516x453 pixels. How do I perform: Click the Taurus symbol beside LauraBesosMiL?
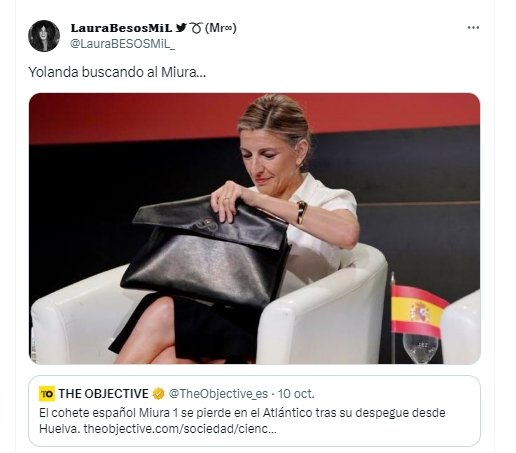(196, 28)
